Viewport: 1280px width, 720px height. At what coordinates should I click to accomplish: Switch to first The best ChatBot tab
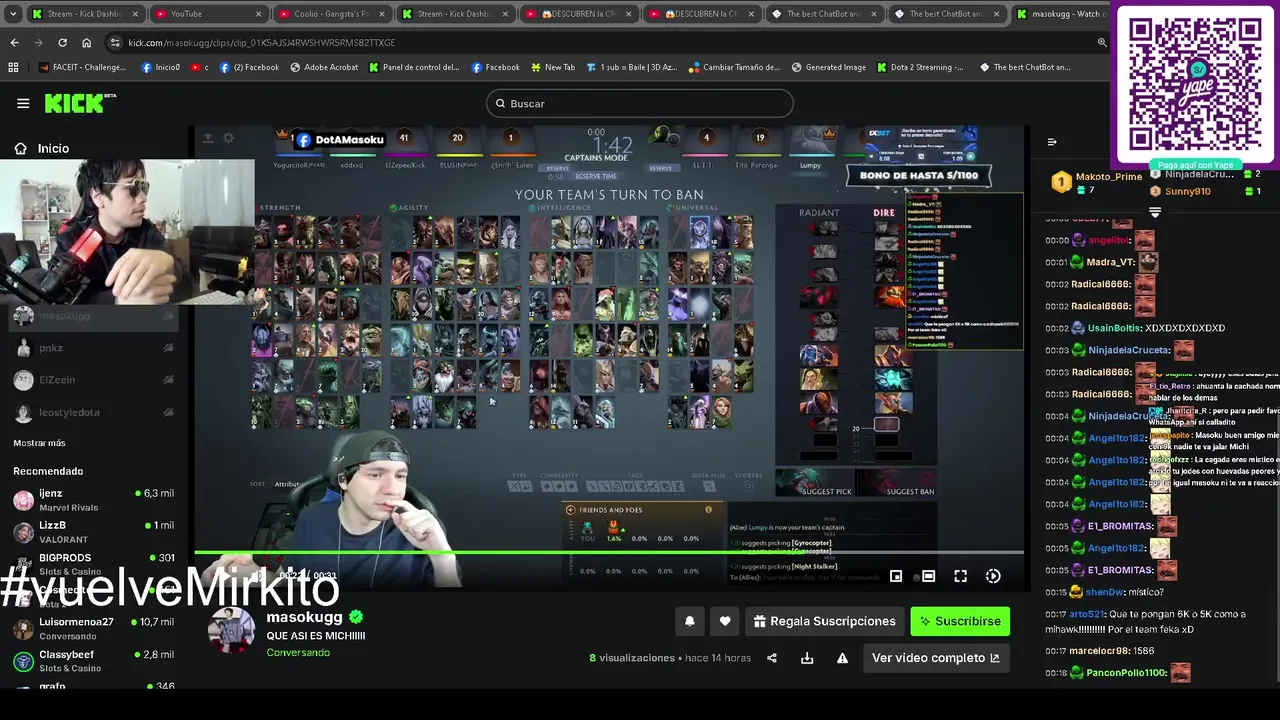824,14
